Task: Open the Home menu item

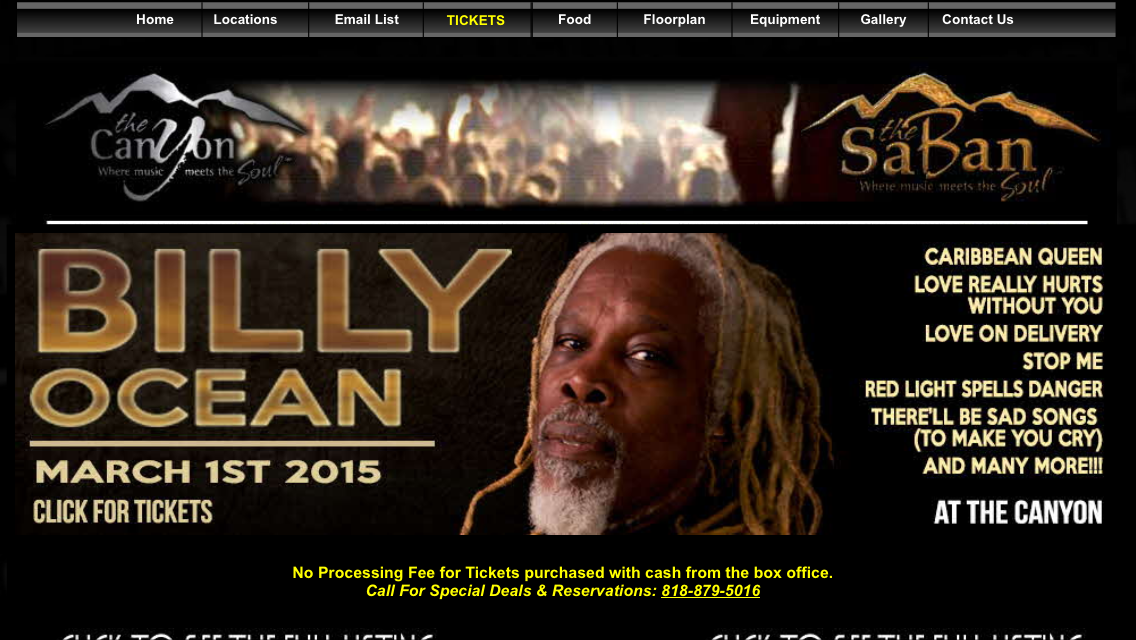Action: pos(154,20)
